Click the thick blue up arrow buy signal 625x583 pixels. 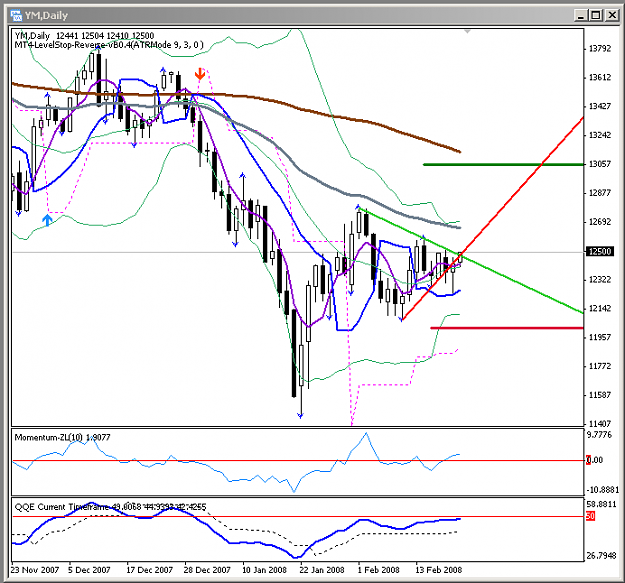[47, 220]
